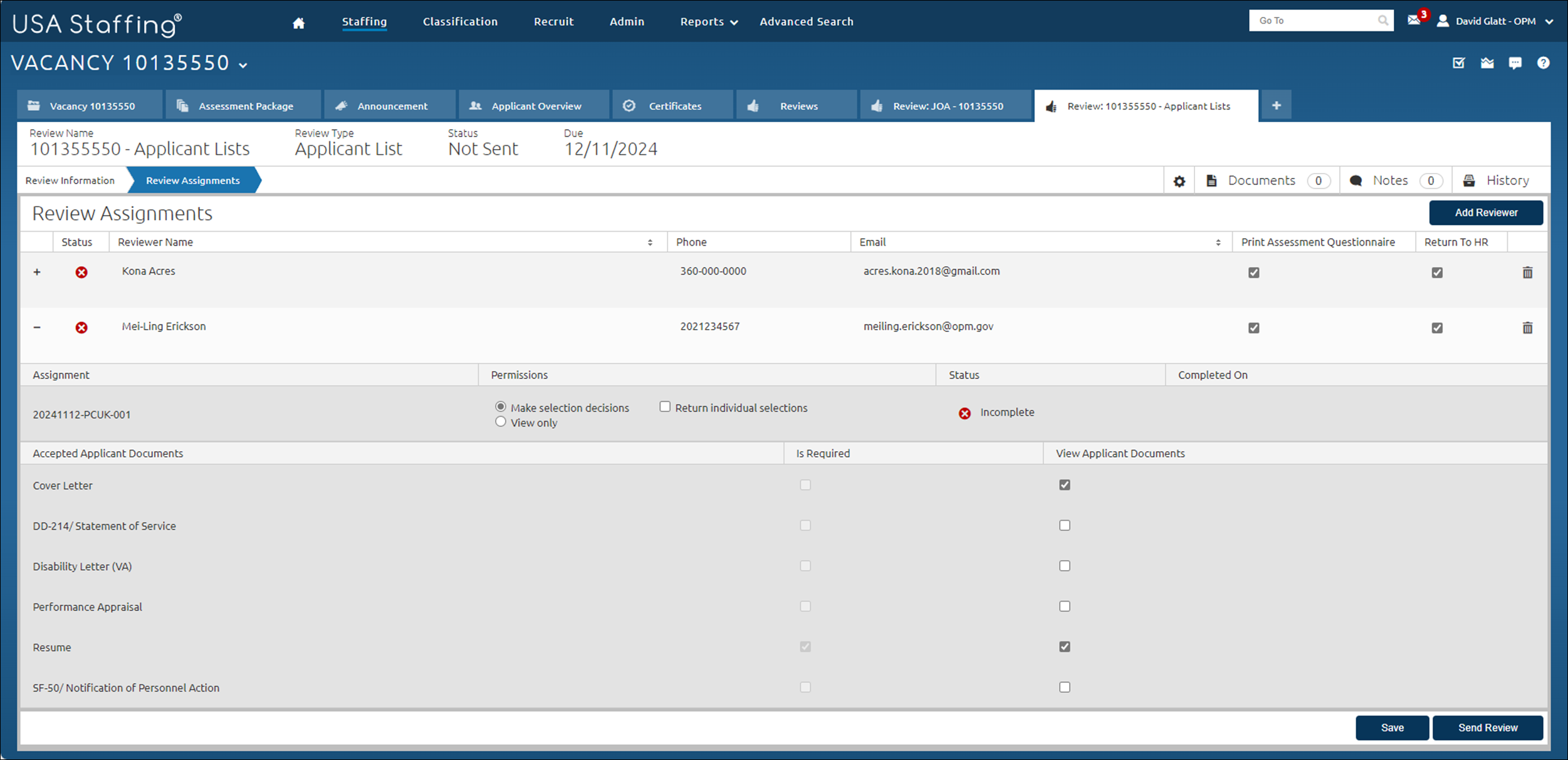Click Send Review button
Image resolution: width=1568 pixels, height=760 pixels.
pyautogui.click(x=1488, y=728)
